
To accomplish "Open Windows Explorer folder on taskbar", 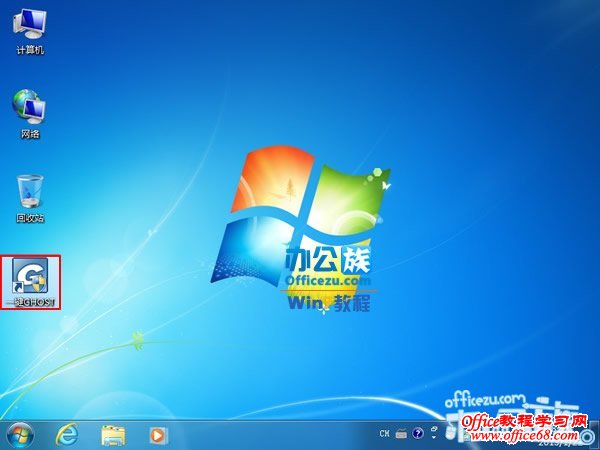I will 113,435.
